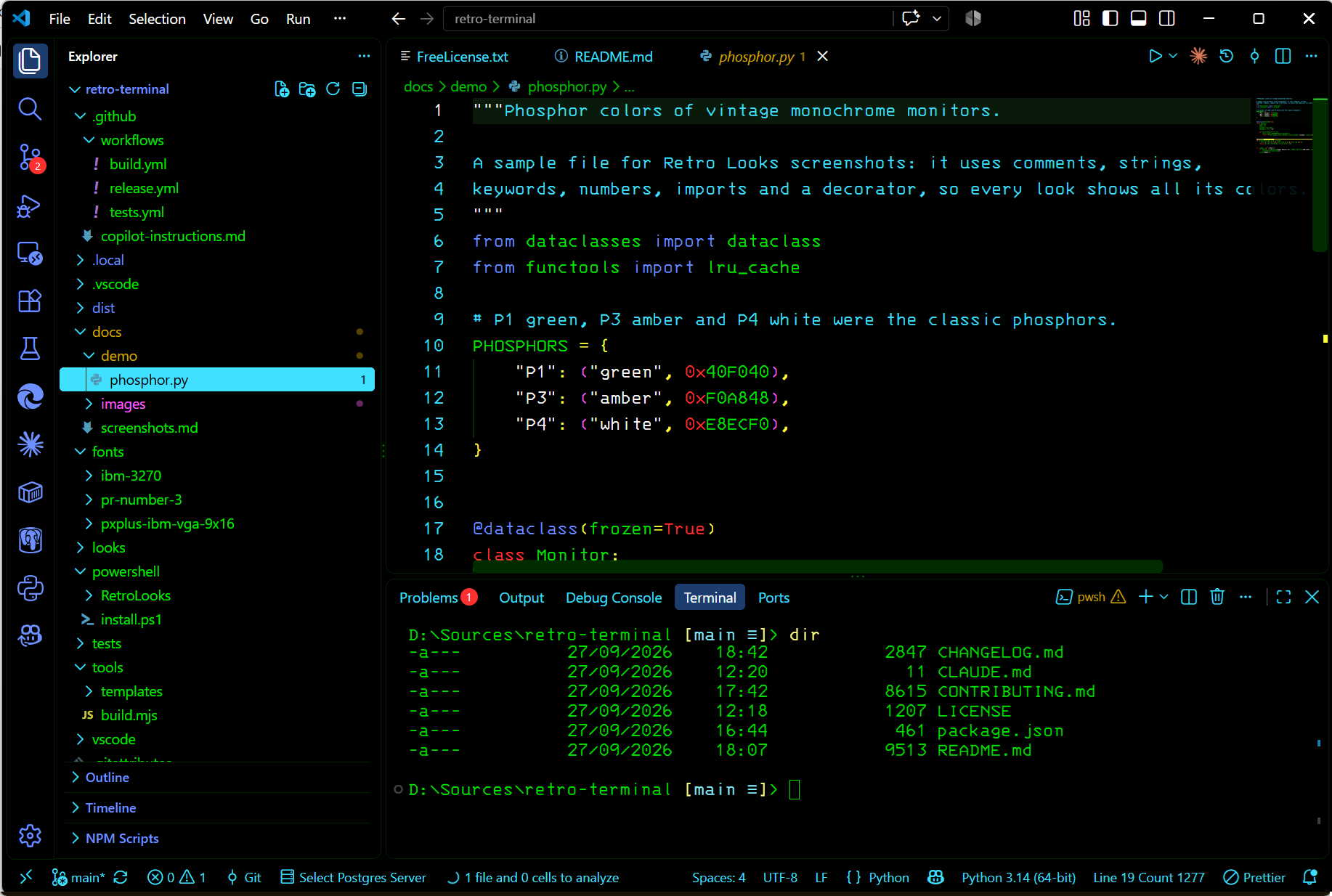The height and width of the screenshot is (896, 1332).
Task: Toggle the bottom panel visibility
Action: [1139, 19]
